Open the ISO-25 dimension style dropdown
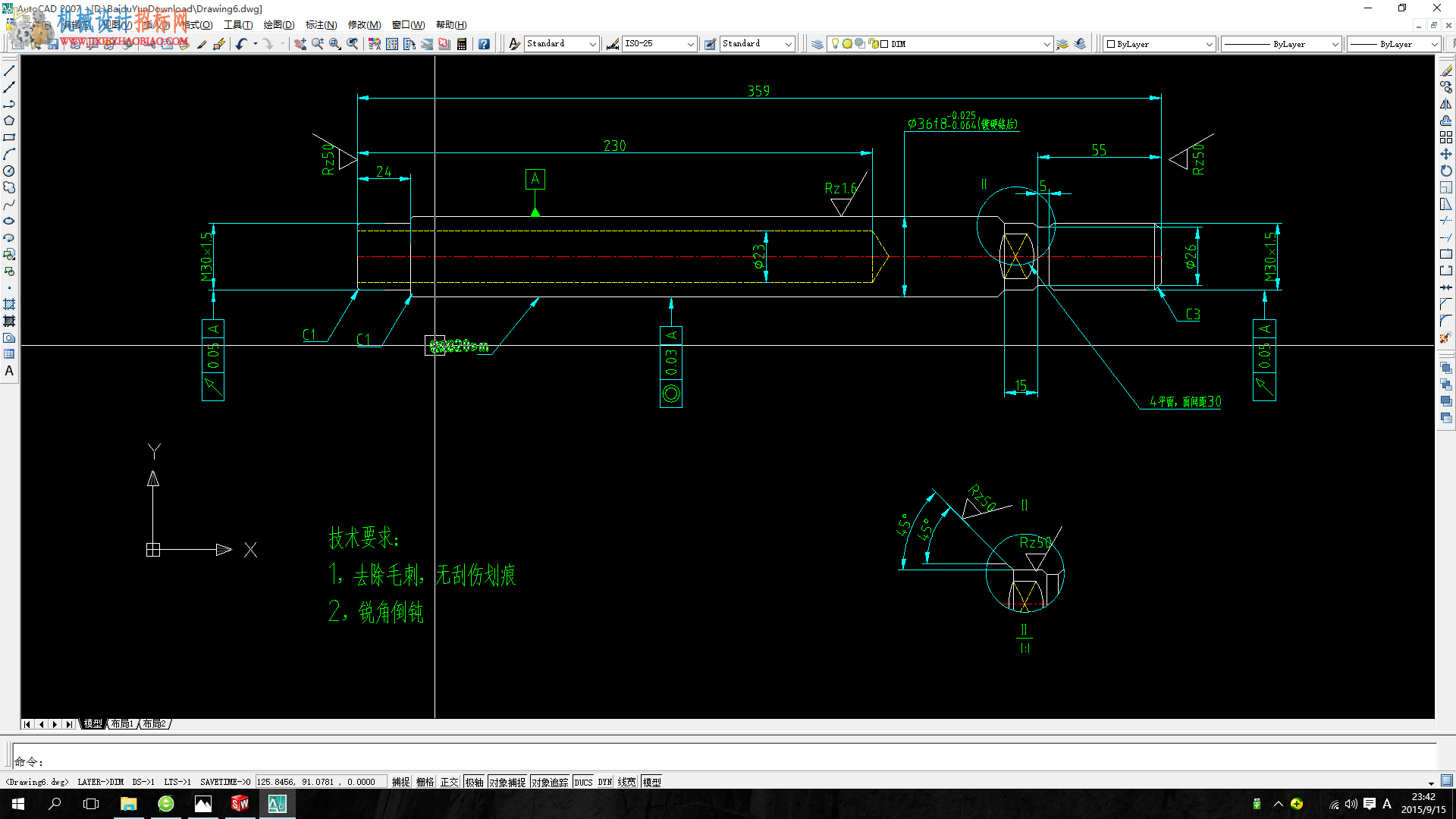The image size is (1456, 819). click(x=659, y=44)
